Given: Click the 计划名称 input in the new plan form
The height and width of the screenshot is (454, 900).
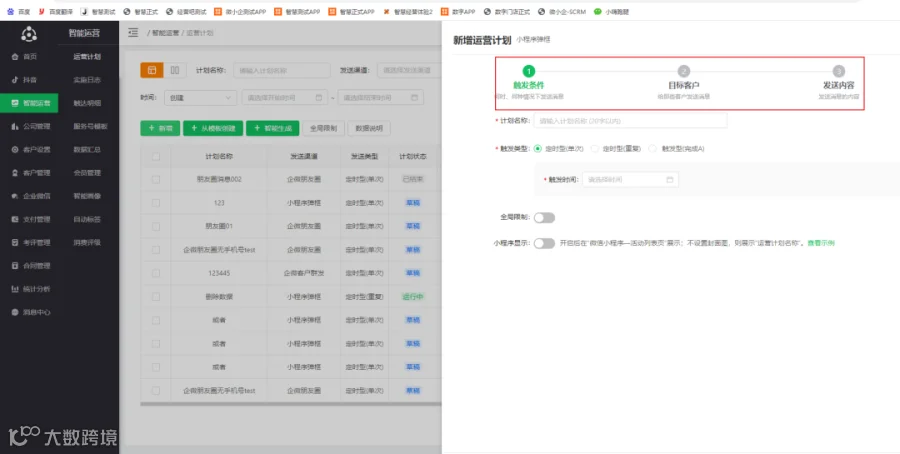Looking at the screenshot, I should pos(630,121).
